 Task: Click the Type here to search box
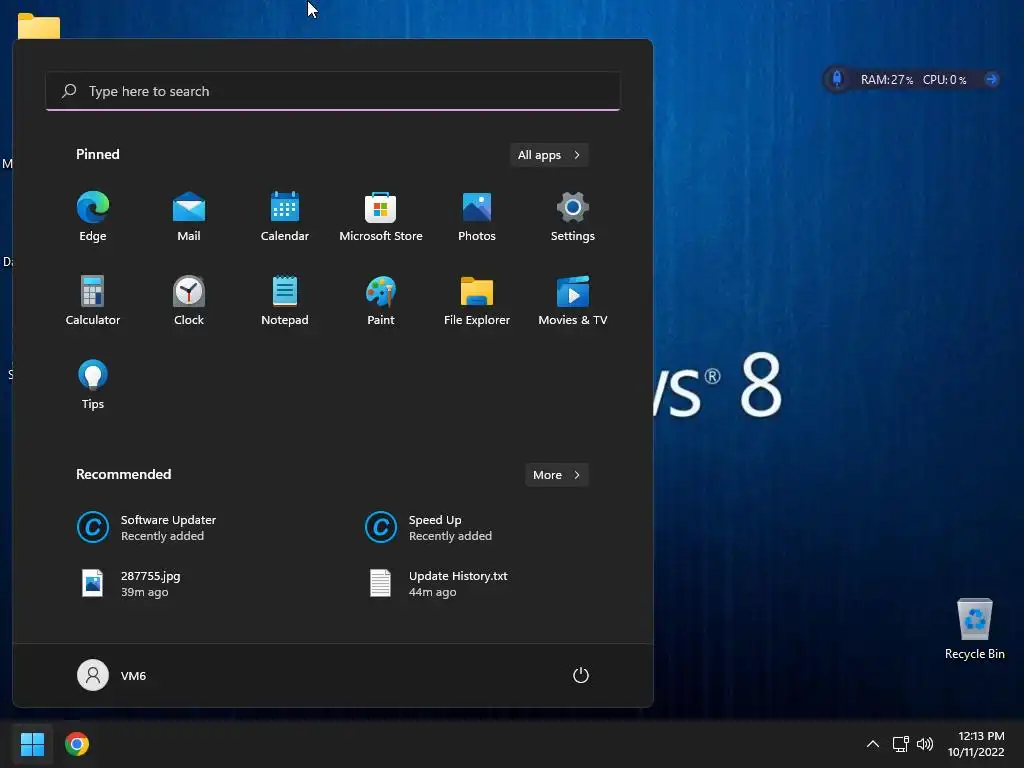[x=333, y=91]
